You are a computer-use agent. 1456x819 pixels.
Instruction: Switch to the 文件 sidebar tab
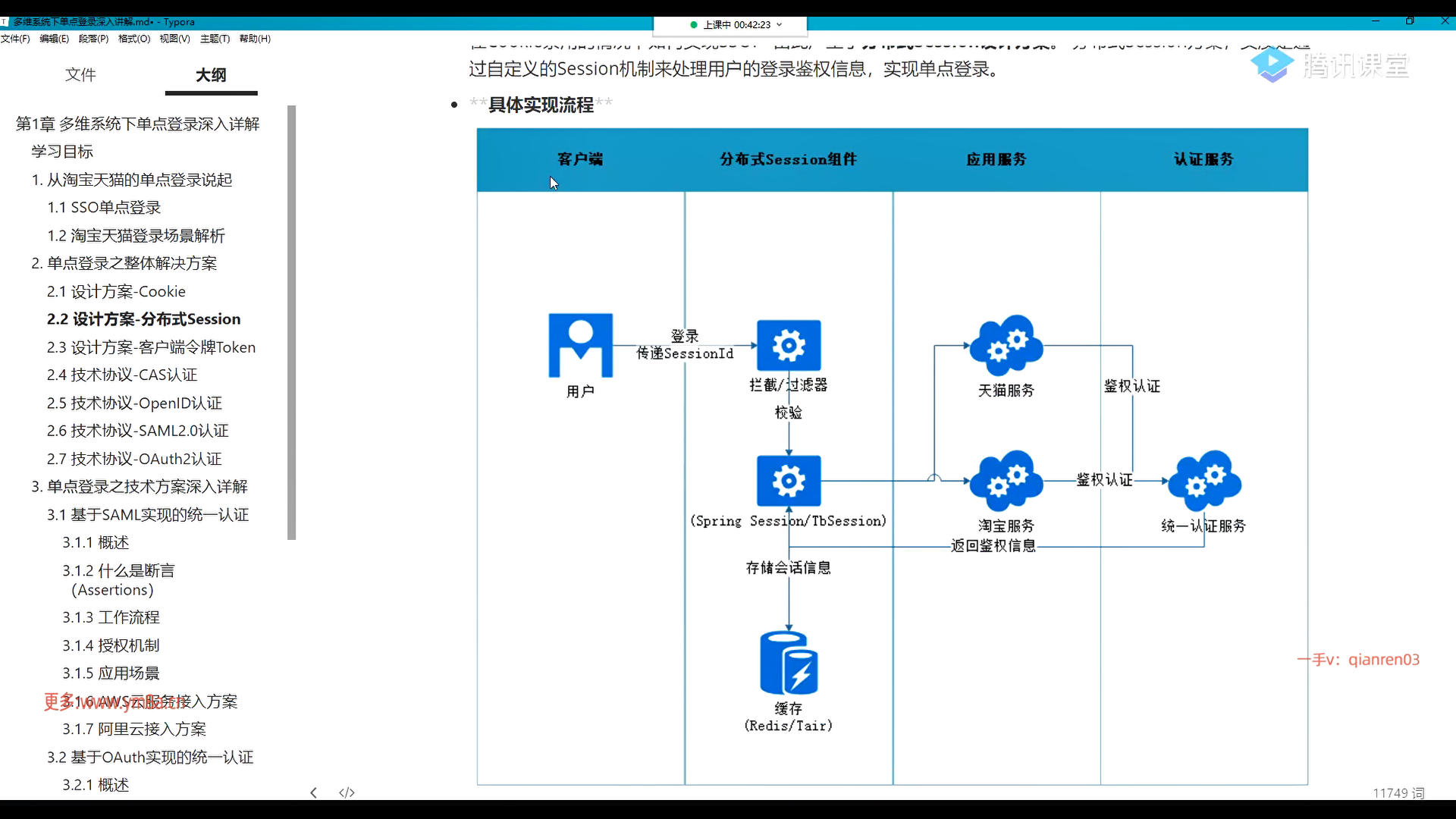click(80, 74)
